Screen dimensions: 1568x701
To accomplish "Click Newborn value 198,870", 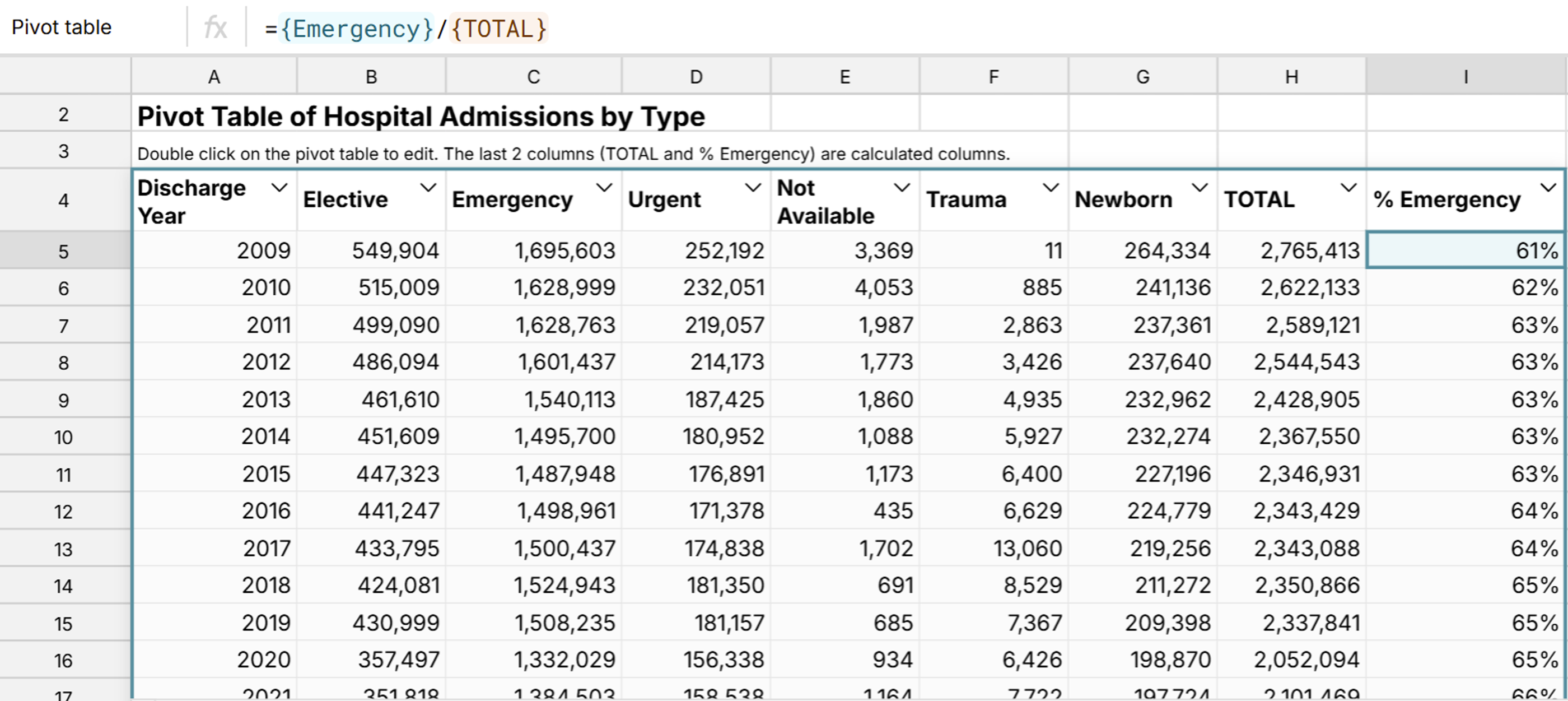I will point(1143,660).
